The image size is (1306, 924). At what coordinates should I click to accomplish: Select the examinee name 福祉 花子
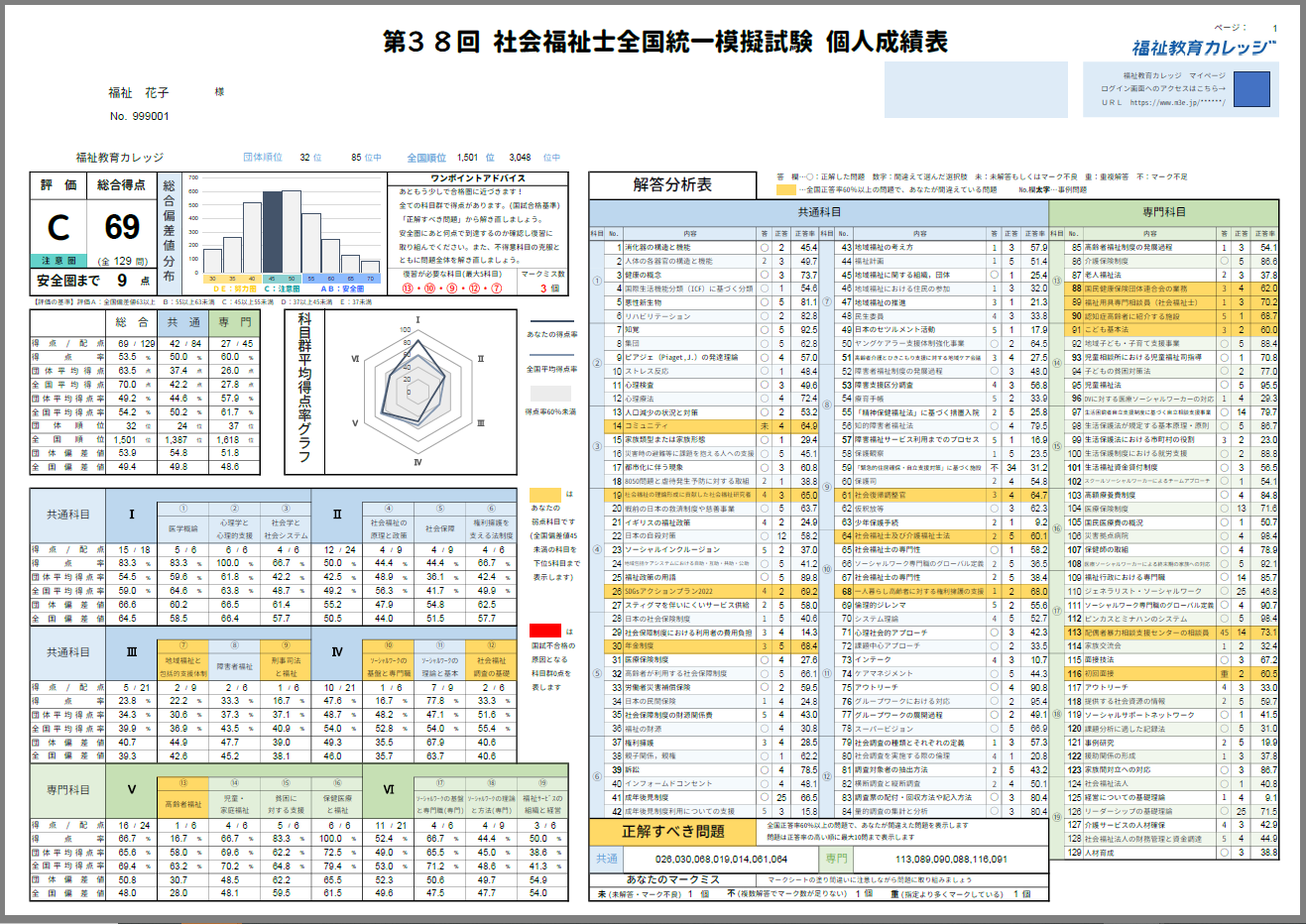pos(139,92)
